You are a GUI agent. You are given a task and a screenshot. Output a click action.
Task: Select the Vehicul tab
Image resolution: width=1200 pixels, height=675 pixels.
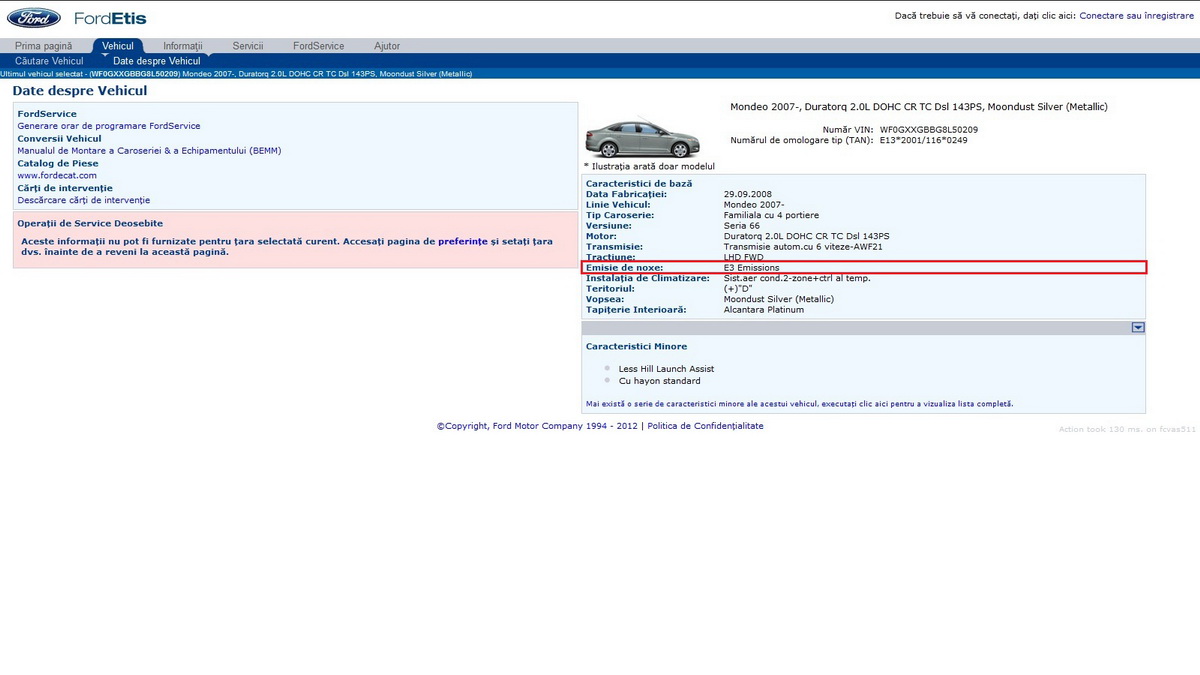point(118,46)
